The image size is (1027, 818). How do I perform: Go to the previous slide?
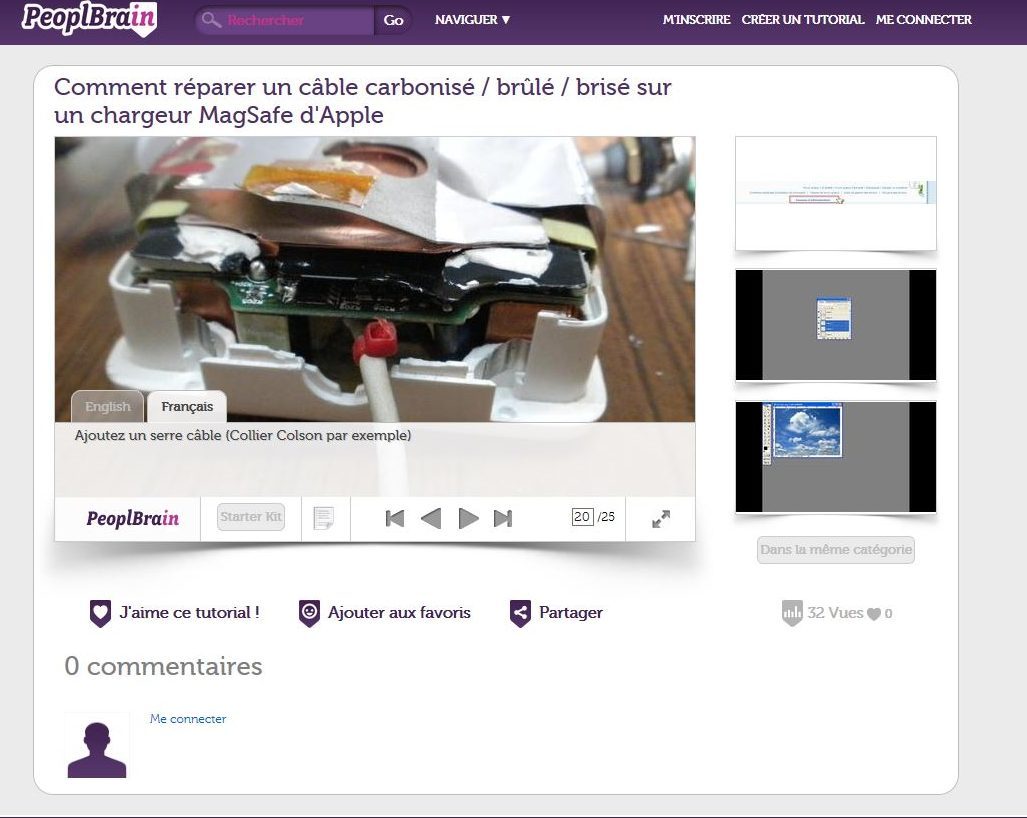[x=431, y=518]
